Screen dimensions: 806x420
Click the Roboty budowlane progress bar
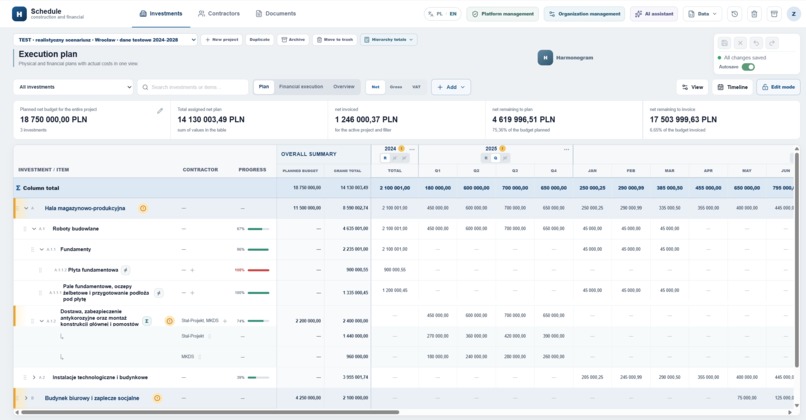(259, 229)
